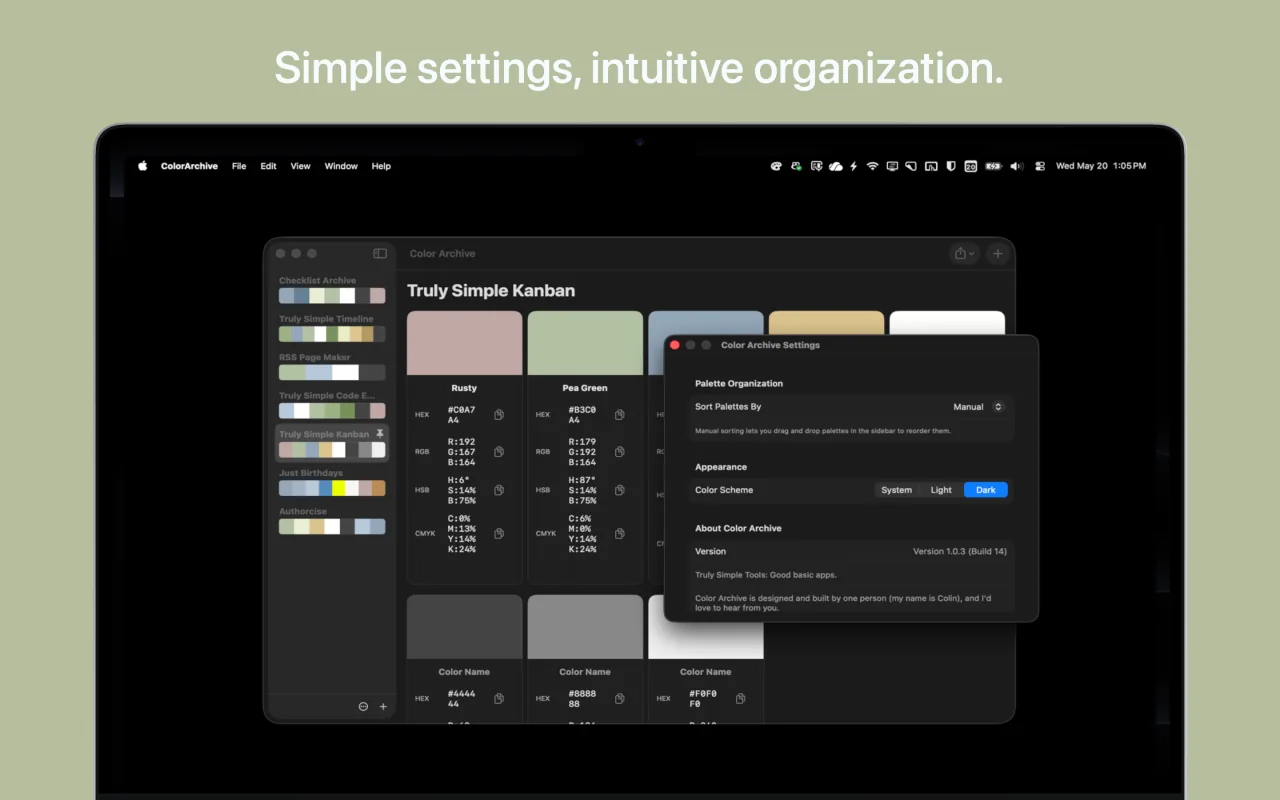Open the Wi-Fi menu bar icon
Image resolution: width=1280 pixels, height=800 pixels.
point(872,166)
